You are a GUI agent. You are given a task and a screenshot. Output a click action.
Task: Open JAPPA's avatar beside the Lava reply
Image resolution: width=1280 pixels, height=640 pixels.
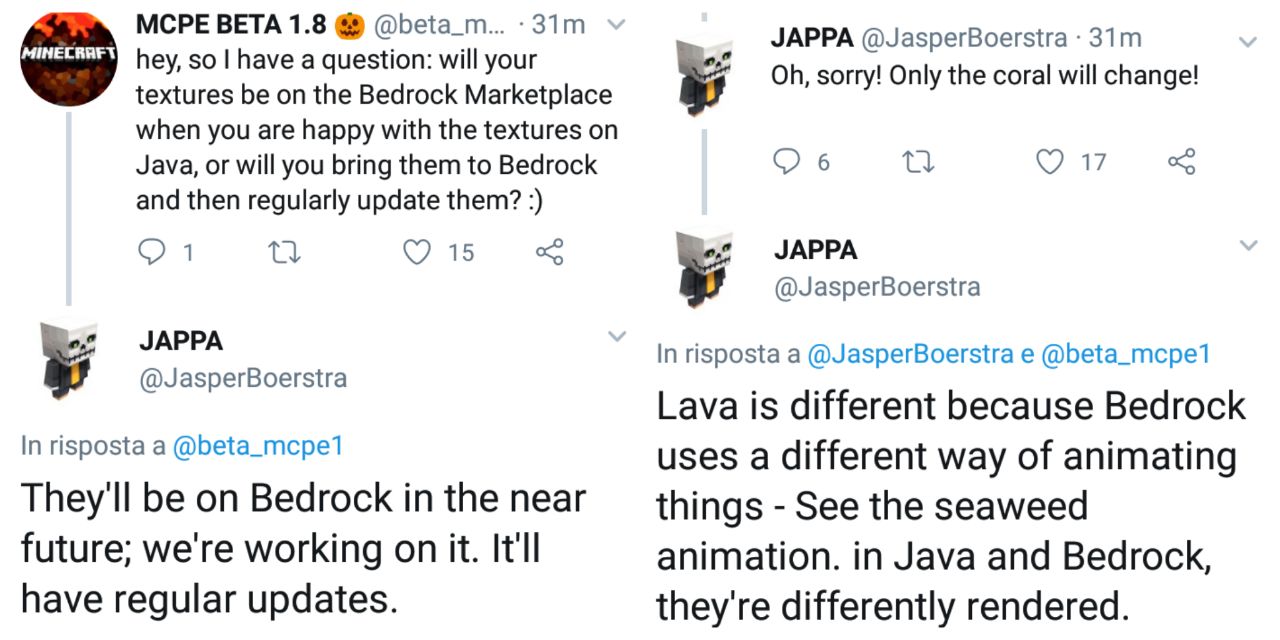click(704, 267)
